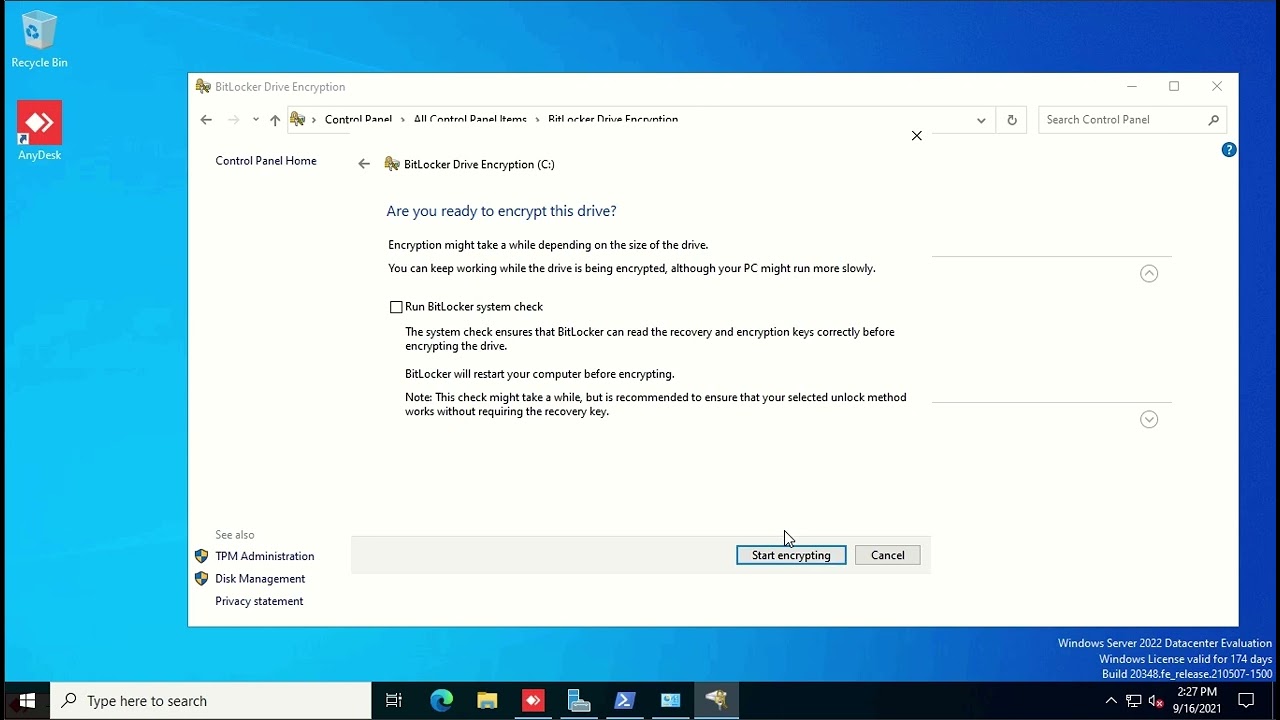Navigate to All Control Panel Items breadcrumb
1280x720 pixels.
coord(469,119)
